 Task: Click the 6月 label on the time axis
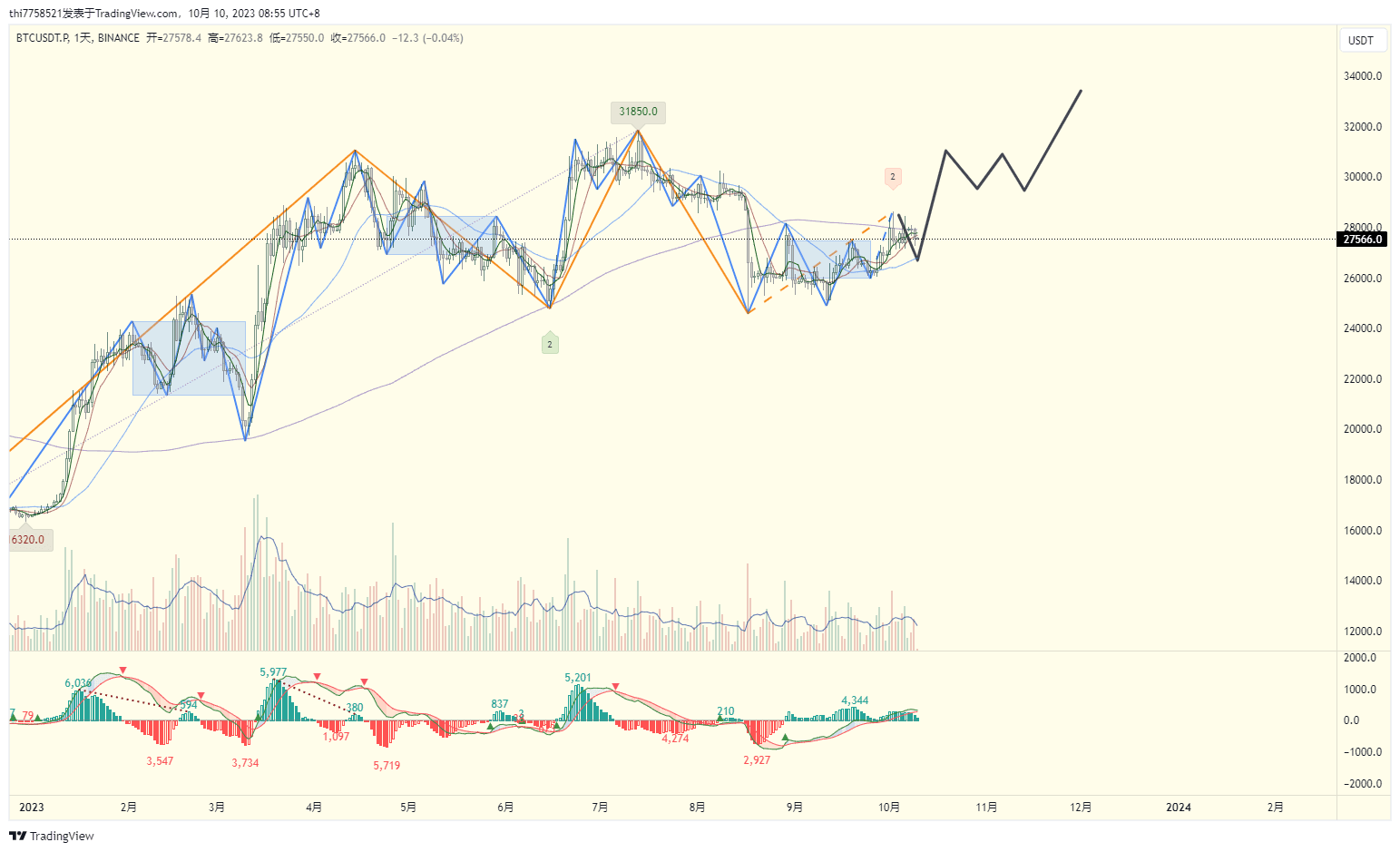(505, 808)
